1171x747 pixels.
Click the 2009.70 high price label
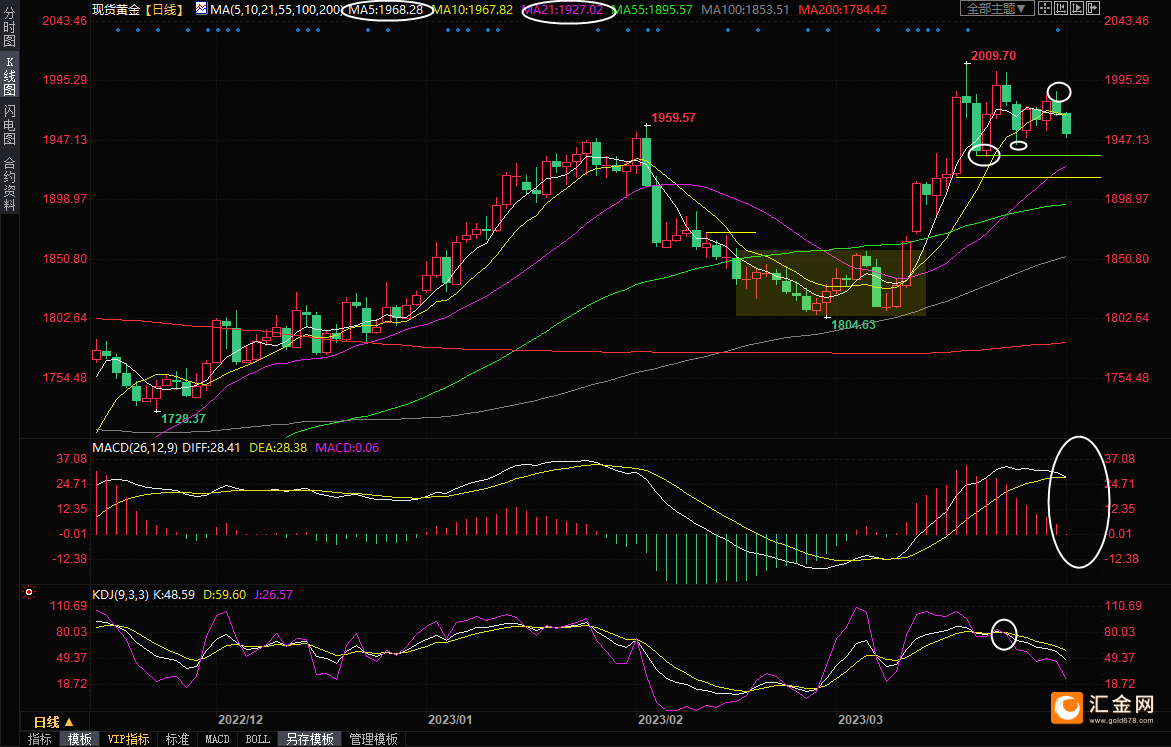point(993,56)
